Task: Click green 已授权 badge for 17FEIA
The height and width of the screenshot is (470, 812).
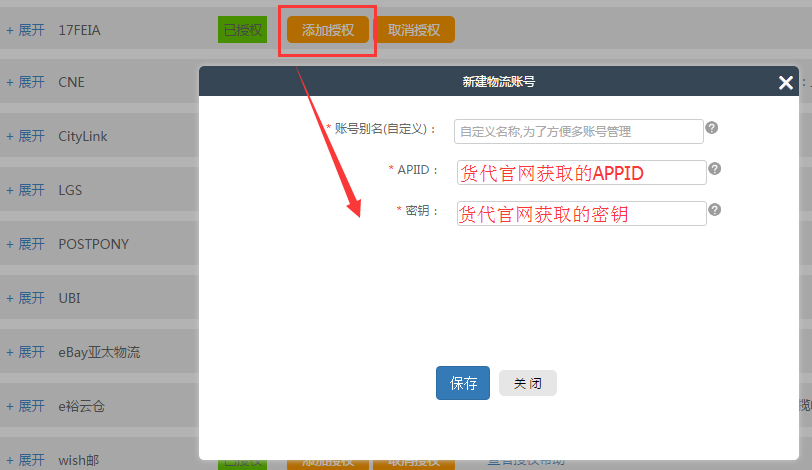Action: 242,30
